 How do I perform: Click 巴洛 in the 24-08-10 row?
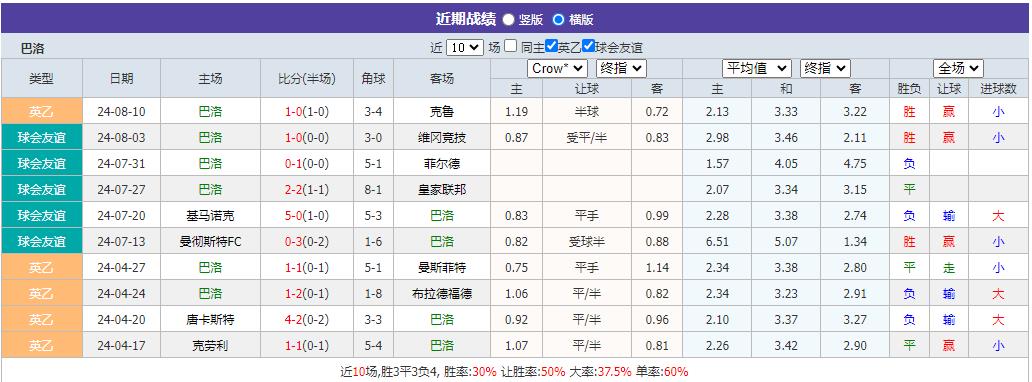[x=210, y=112]
